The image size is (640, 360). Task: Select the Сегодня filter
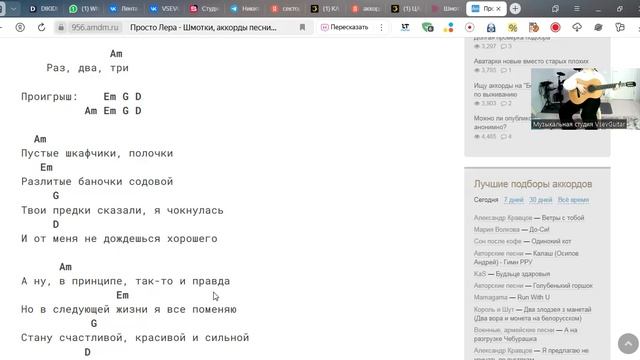(x=486, y=200)
